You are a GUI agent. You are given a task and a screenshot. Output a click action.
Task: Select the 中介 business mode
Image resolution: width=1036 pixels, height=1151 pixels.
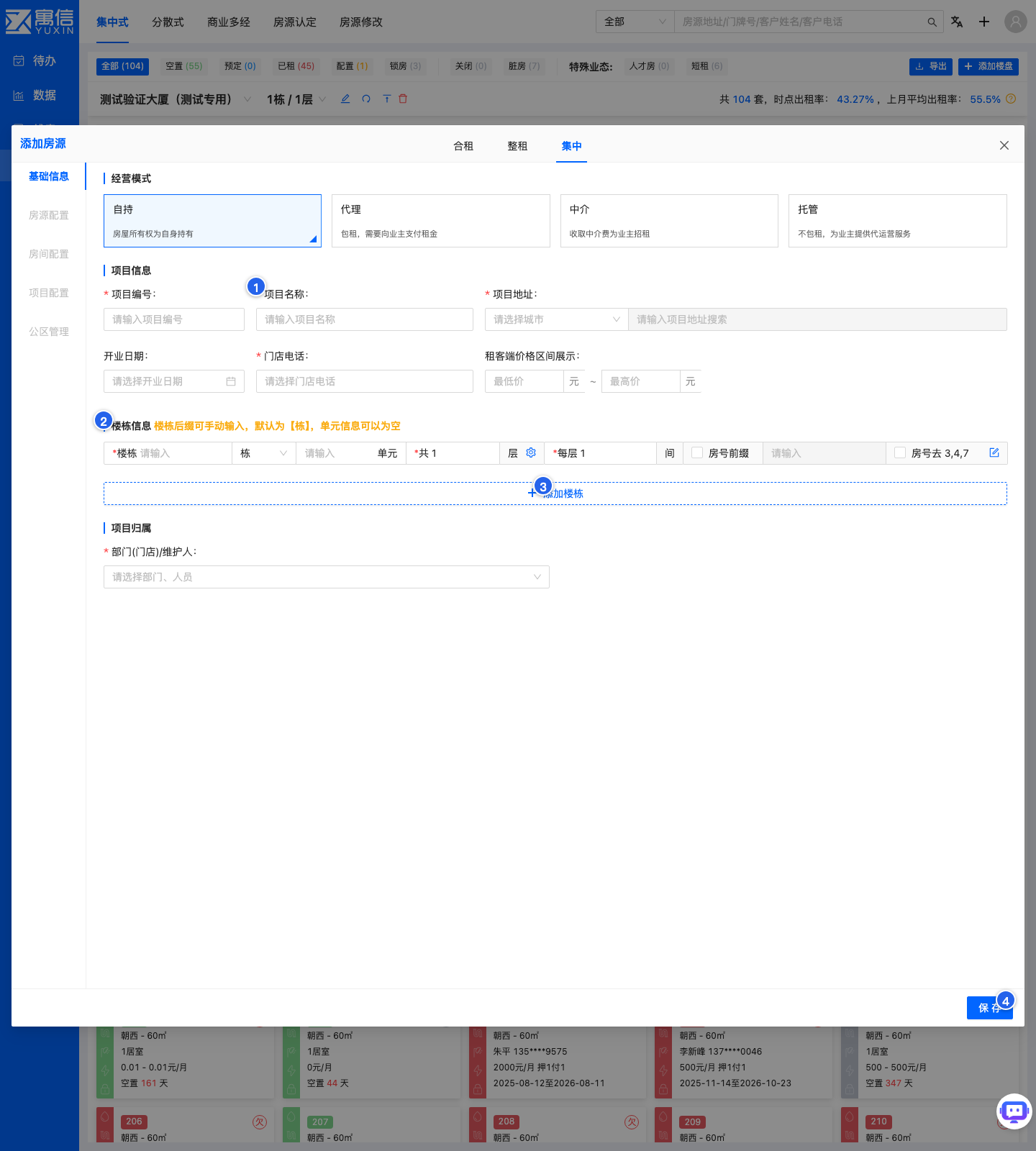(669, 221)
